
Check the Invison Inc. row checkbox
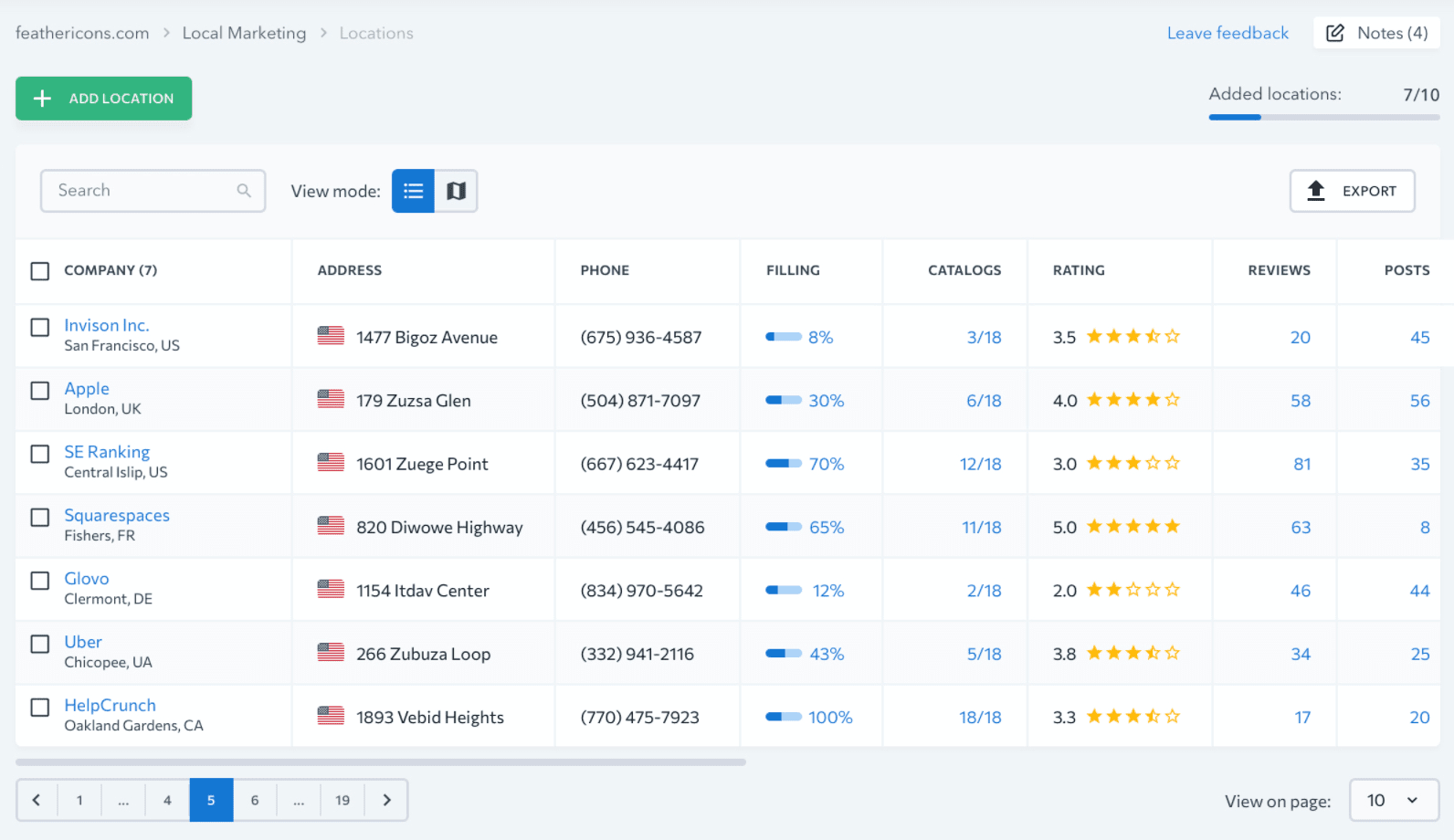[x=40, y=327]
